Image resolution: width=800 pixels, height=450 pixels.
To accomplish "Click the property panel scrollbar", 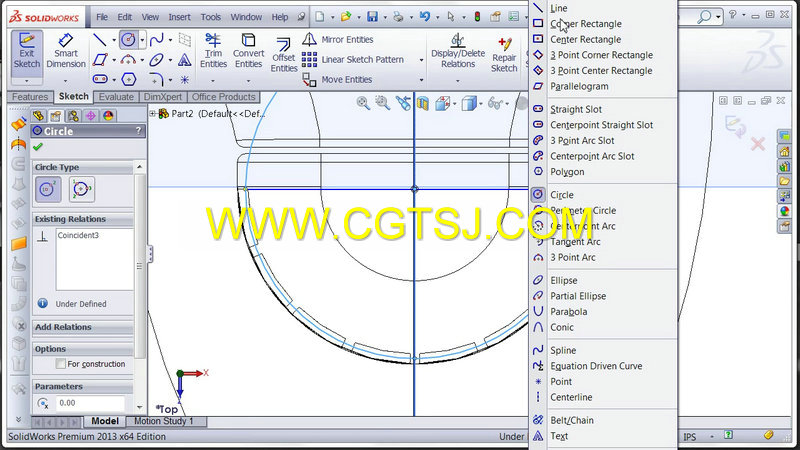I will click(x=139, y=265).
